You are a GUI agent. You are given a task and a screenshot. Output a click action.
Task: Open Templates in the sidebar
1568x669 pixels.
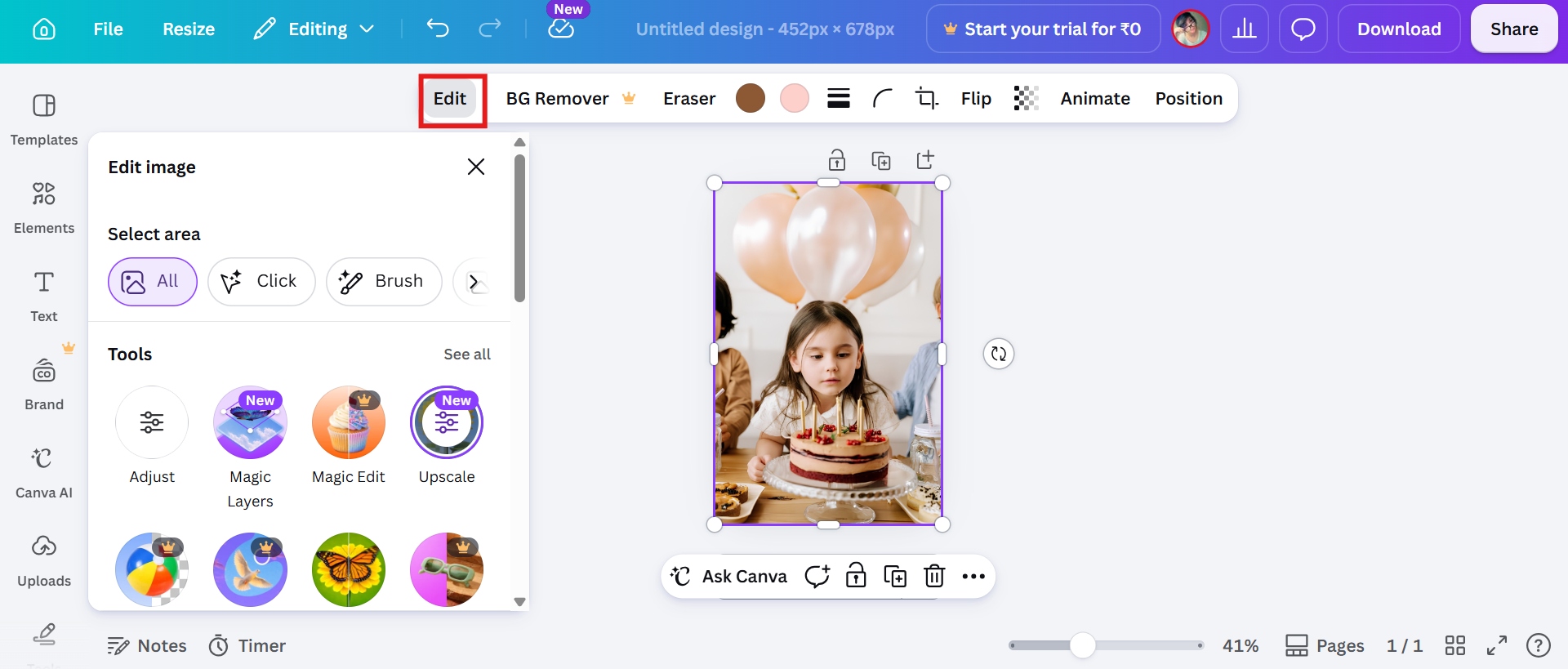point(44,119)
